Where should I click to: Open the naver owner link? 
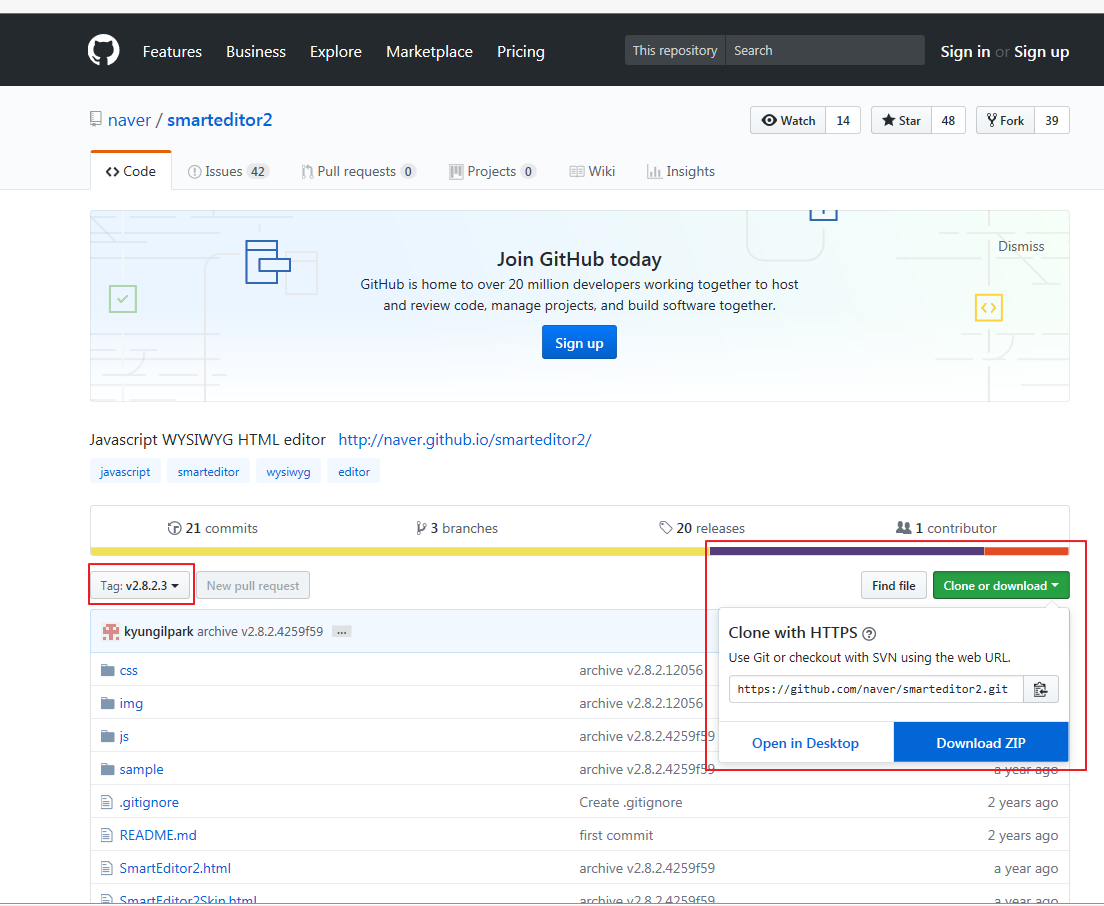pos(130,120)
